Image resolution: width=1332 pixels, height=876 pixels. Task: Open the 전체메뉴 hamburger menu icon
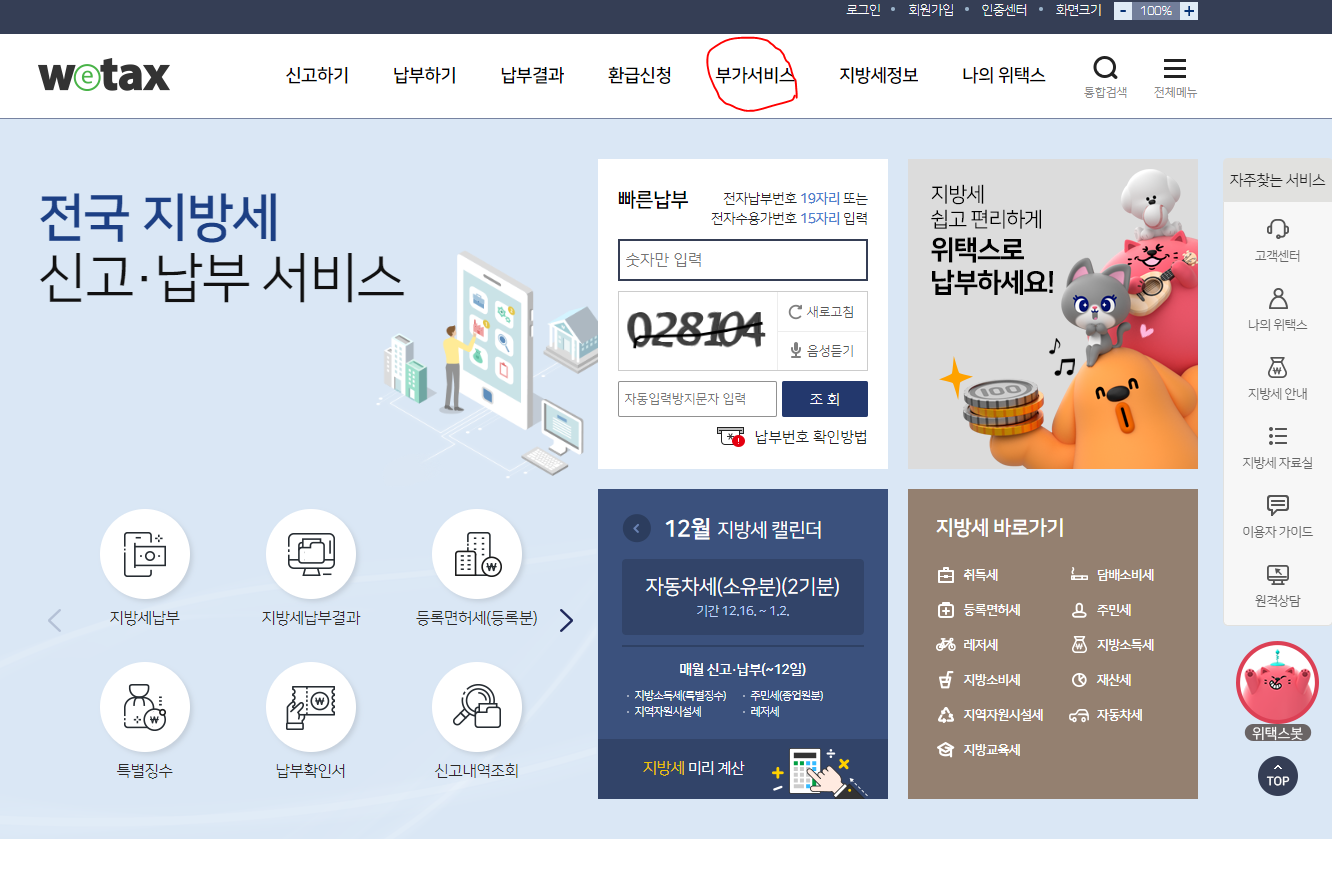[x=1174, y=68]
